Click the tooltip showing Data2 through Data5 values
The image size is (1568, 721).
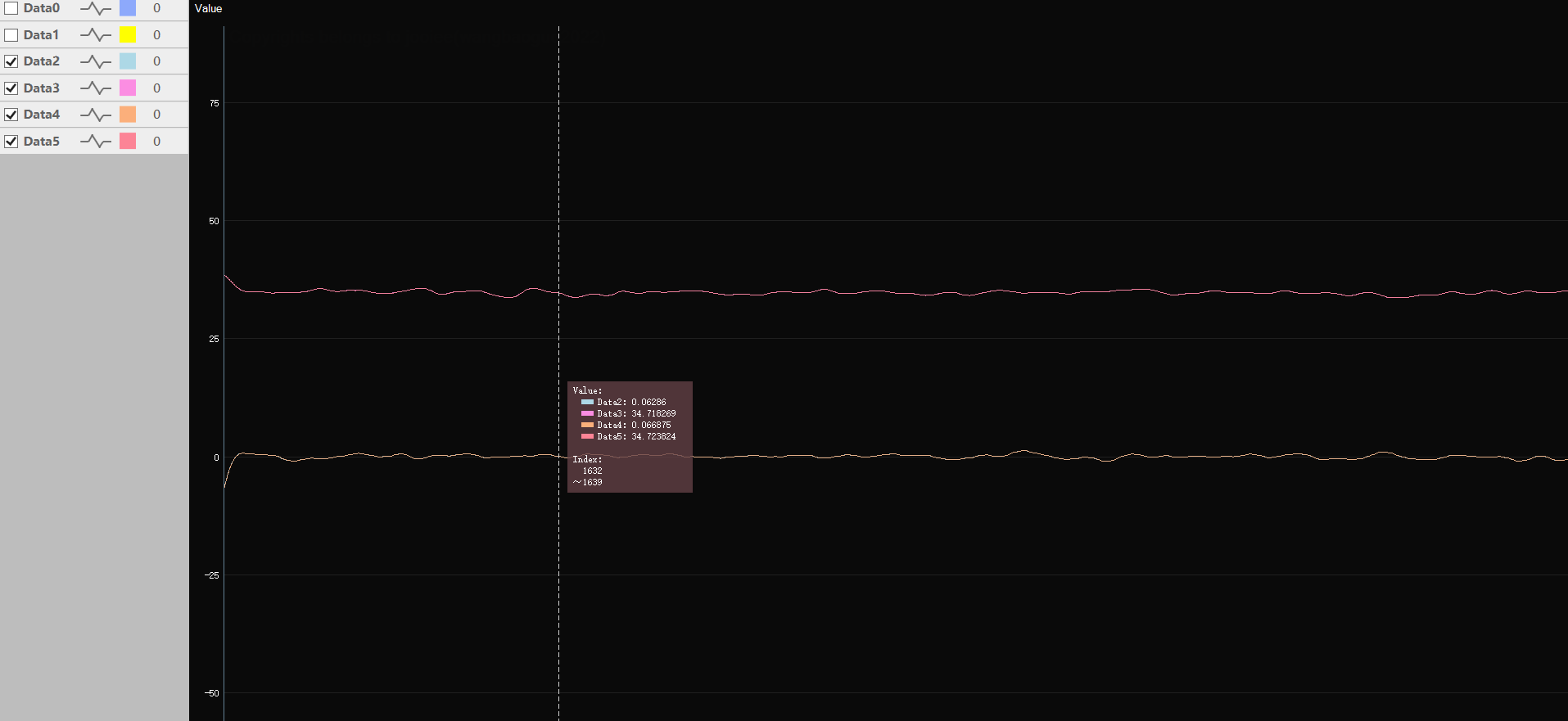point(630,436)
